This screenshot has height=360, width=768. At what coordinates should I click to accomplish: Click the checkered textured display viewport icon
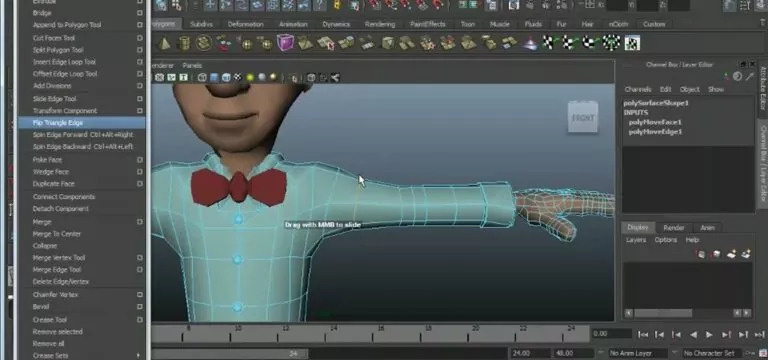click(238, 77)
